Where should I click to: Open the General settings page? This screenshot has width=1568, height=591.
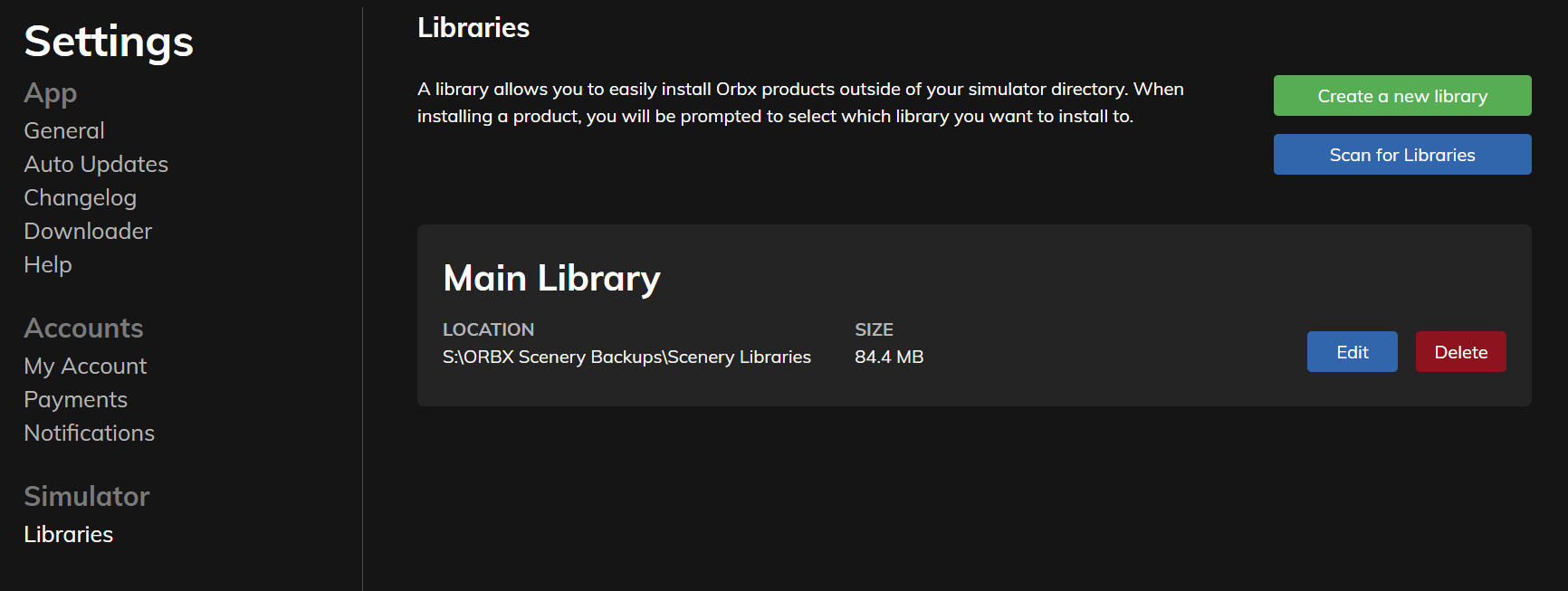click(64, 131)
